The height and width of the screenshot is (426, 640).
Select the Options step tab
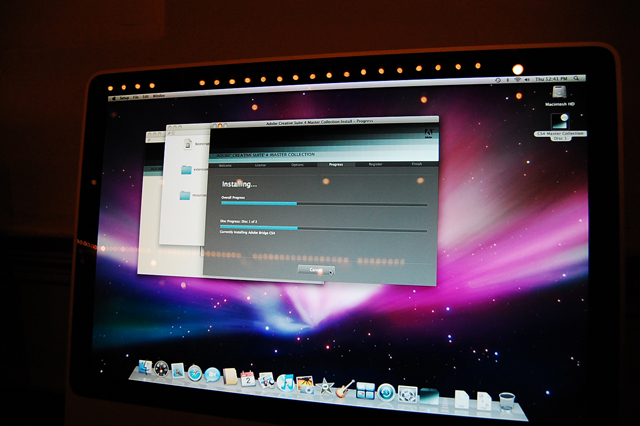pyautogui.click(x=297, y=162)
